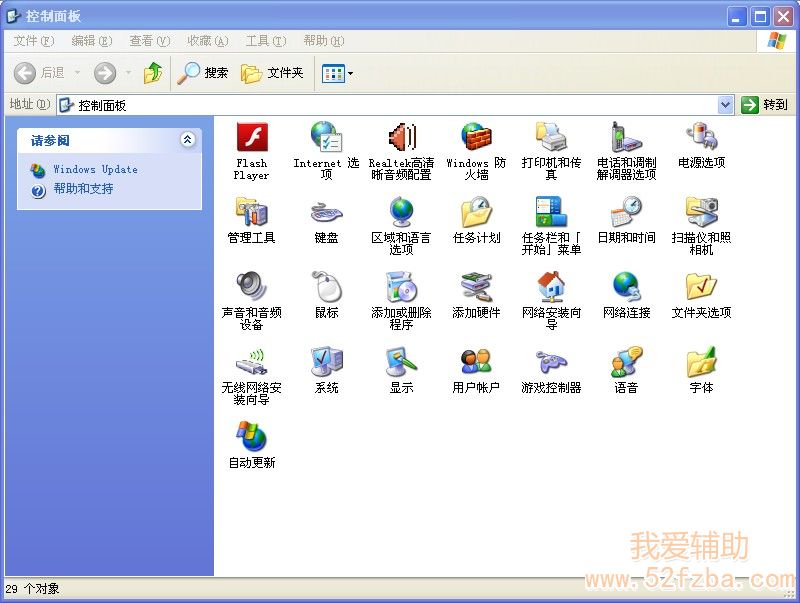The height and width of the screenshot is (603, 800).
Task: Open the 帮助和支持 link
Action: (83, 189)
